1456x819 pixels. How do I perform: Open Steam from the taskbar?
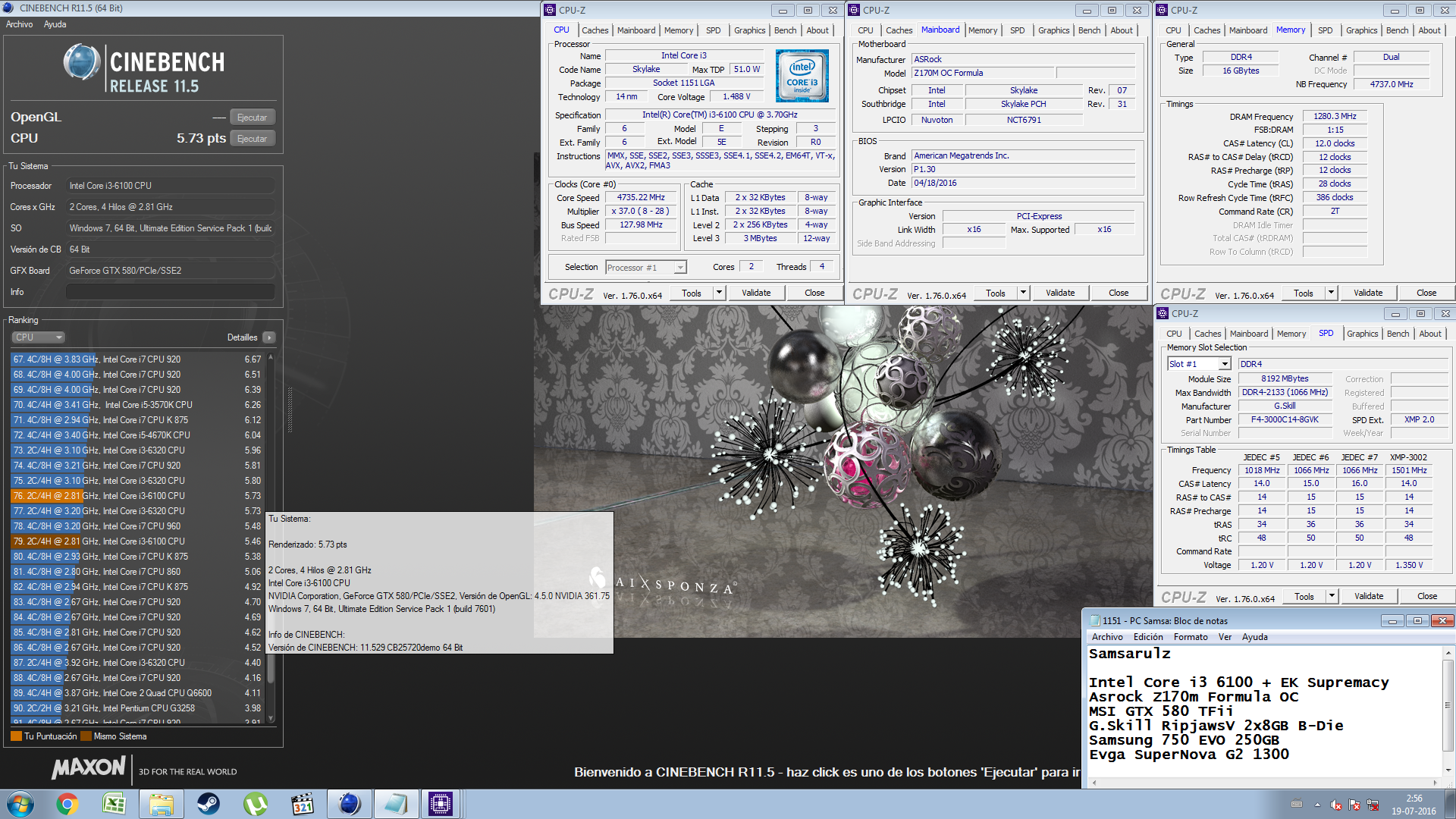point(209,804)
